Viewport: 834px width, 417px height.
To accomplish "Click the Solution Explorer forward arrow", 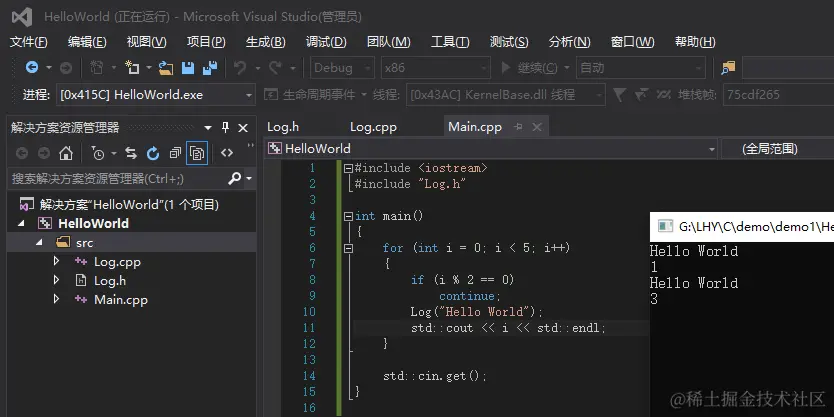I will [44, 153].
